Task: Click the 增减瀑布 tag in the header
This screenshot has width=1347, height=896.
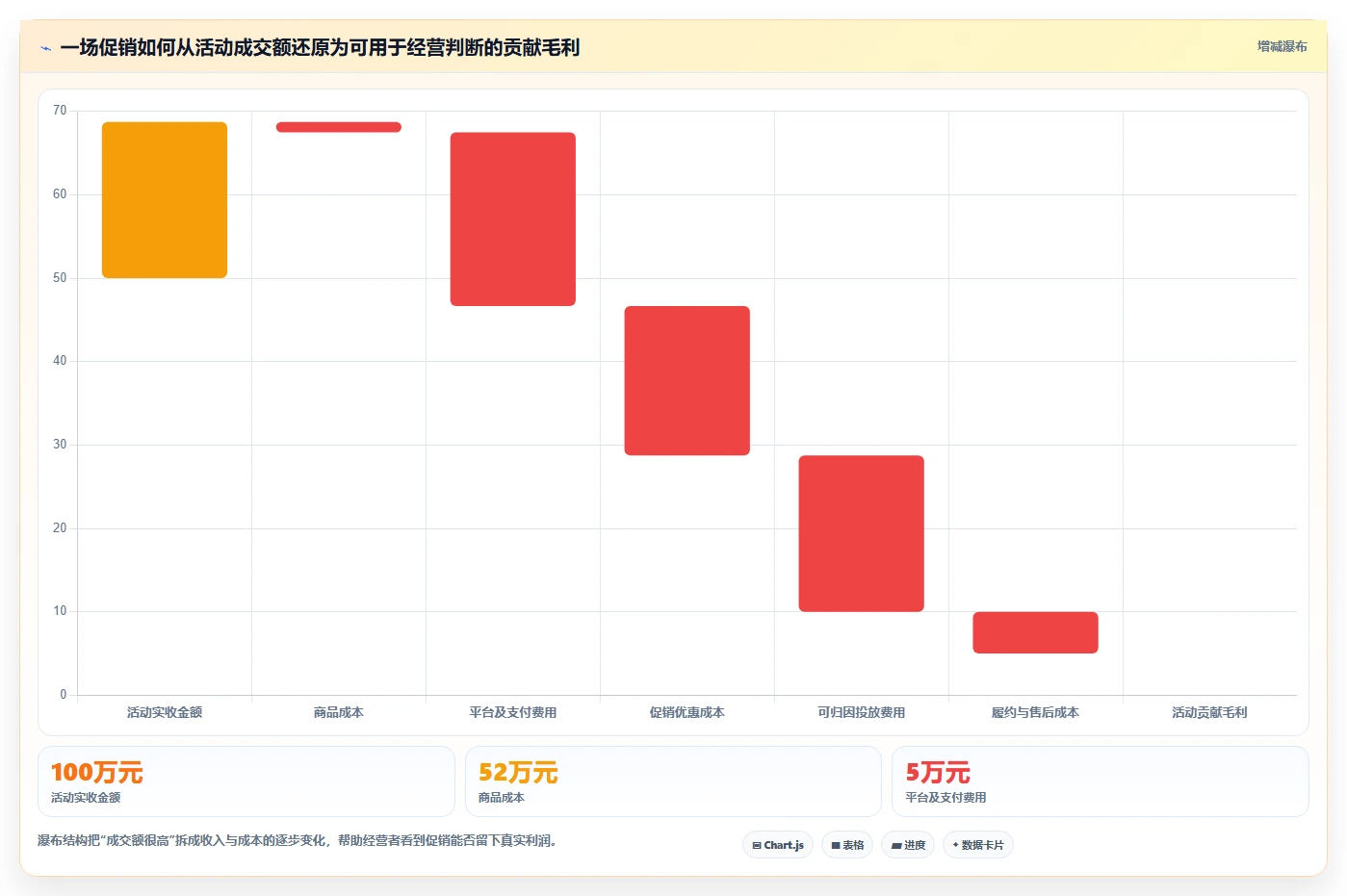Action: (x=1282, y=46)
